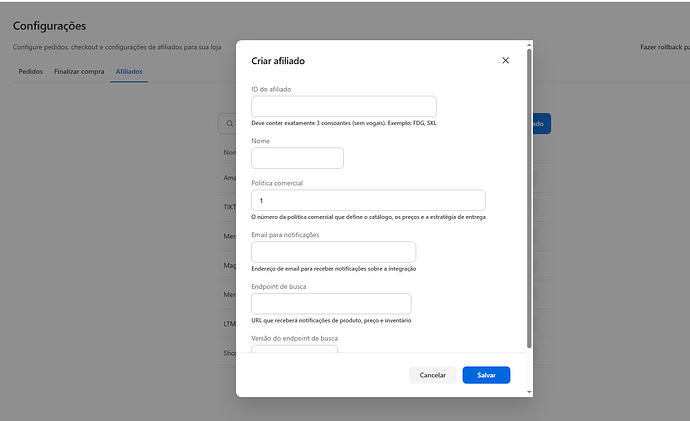Switch to the Pedidos tab

[x=30, y=71]
